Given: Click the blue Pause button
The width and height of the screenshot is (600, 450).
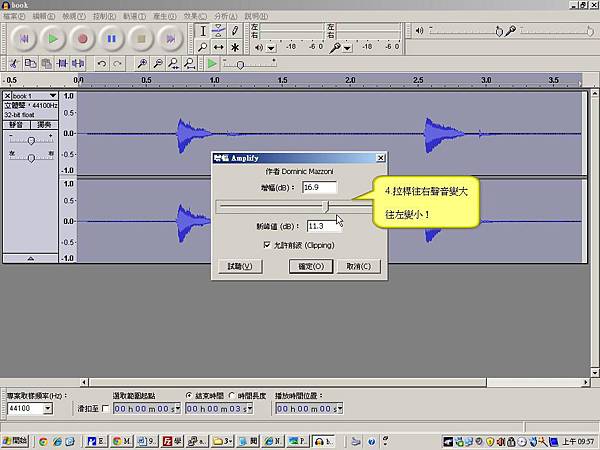Looking at the screenshot, I should point(111,39).
